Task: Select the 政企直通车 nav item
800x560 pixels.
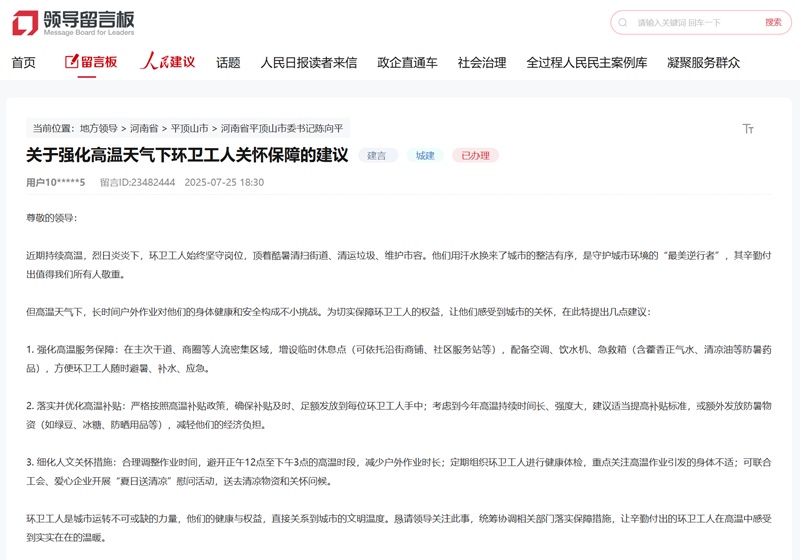Action: 407,62
